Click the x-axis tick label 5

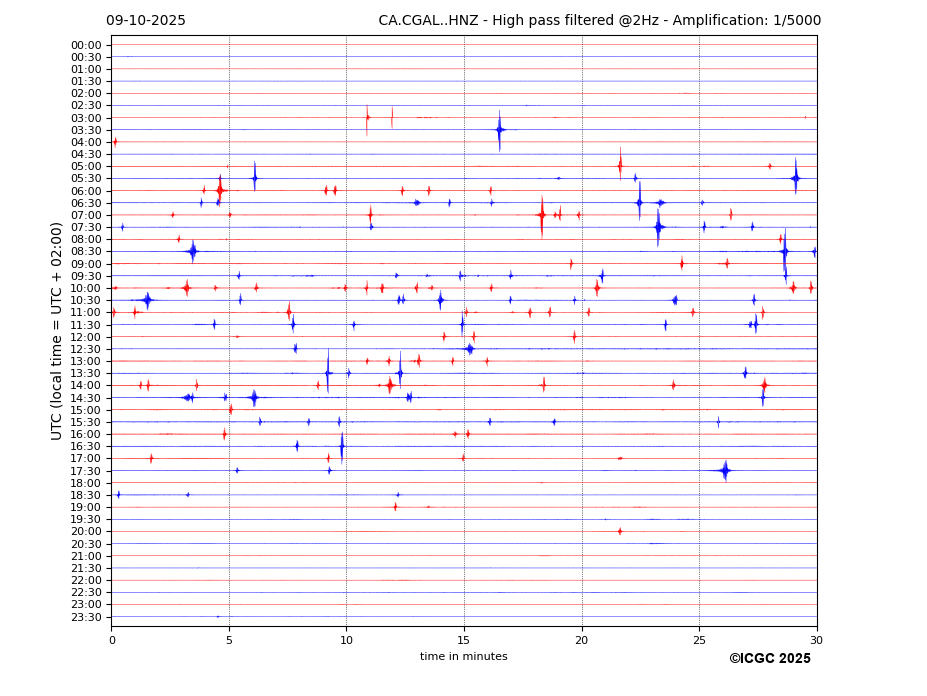[229, 640]
